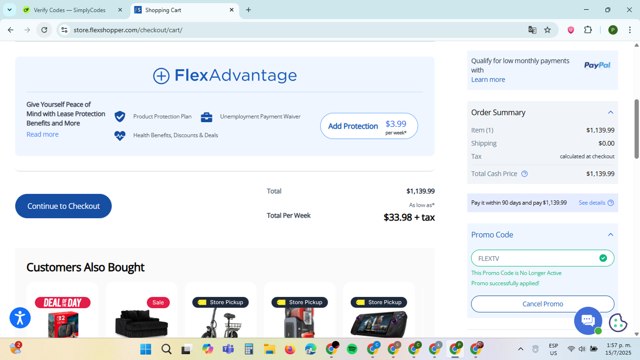Viewport: 640px width, 360px height.
Task: Open Read more link under lease protection
Action: coord(42,134)
